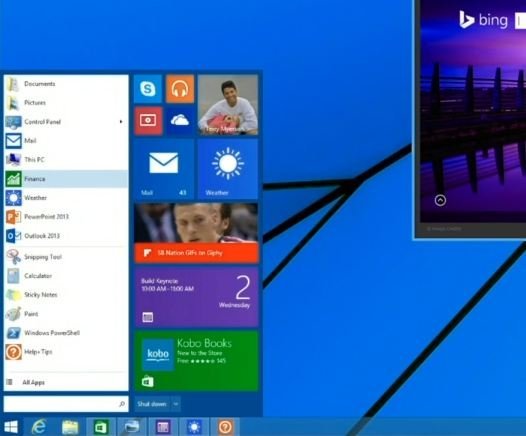The height and width of the screenshot is (436, 526).
Task: Open the OneDrive cloud tile
Action: 180,121
